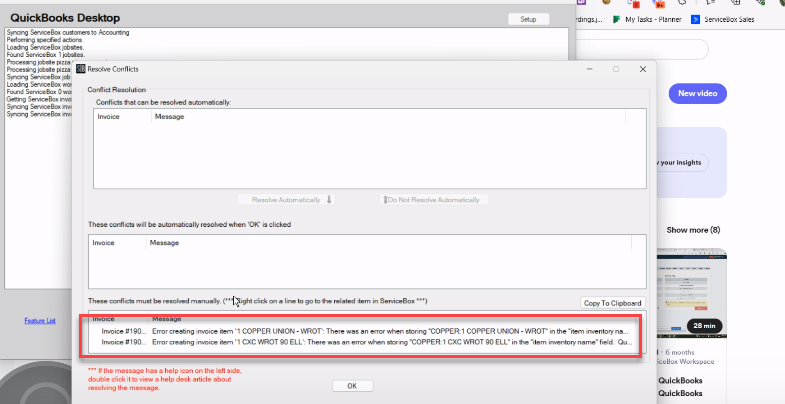Click the ServiceBox icon in Resolve Conflicts title bar
This screenshot has height=404, width=785.
[x=81, y=69]
